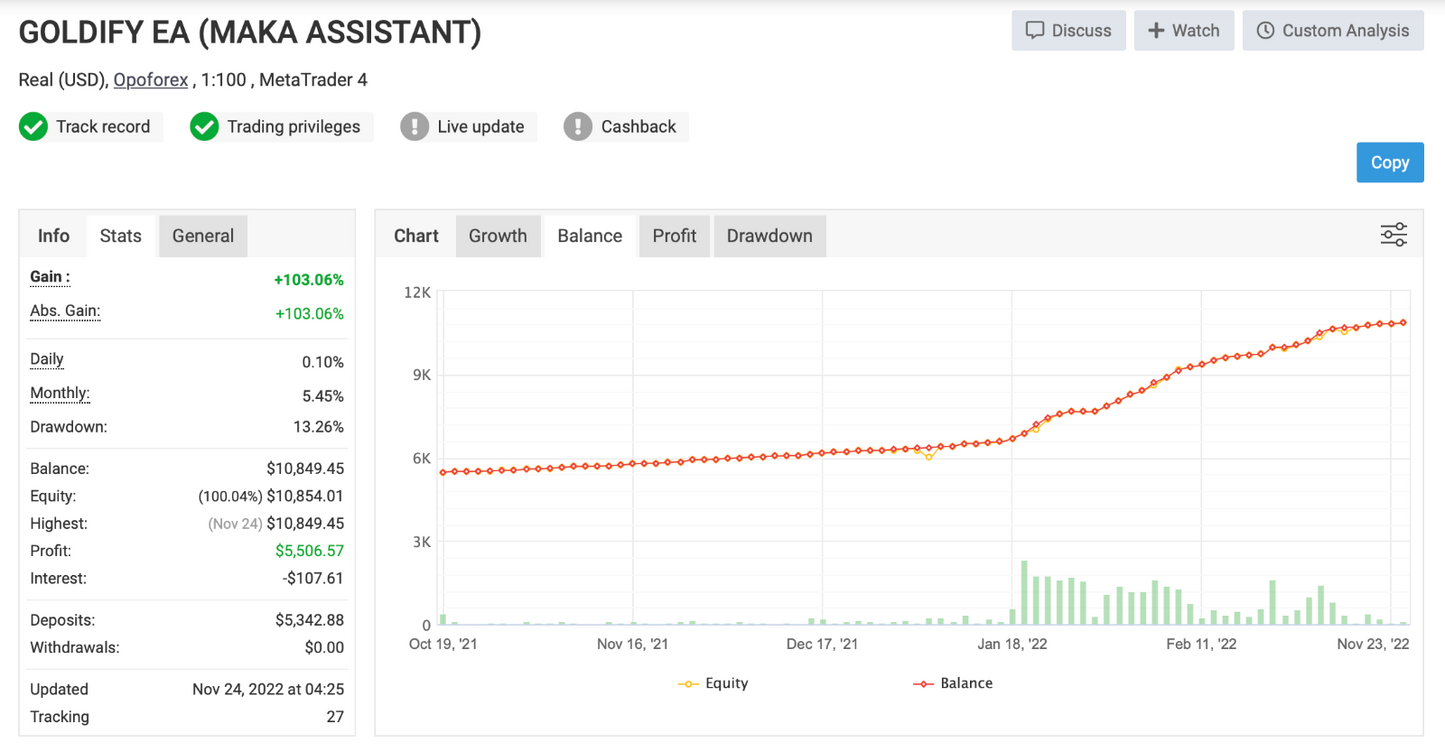Viewport: 1445px width, 752px height.
Task: Toggle Balance series in chart legend
Action: coord(953,683)
